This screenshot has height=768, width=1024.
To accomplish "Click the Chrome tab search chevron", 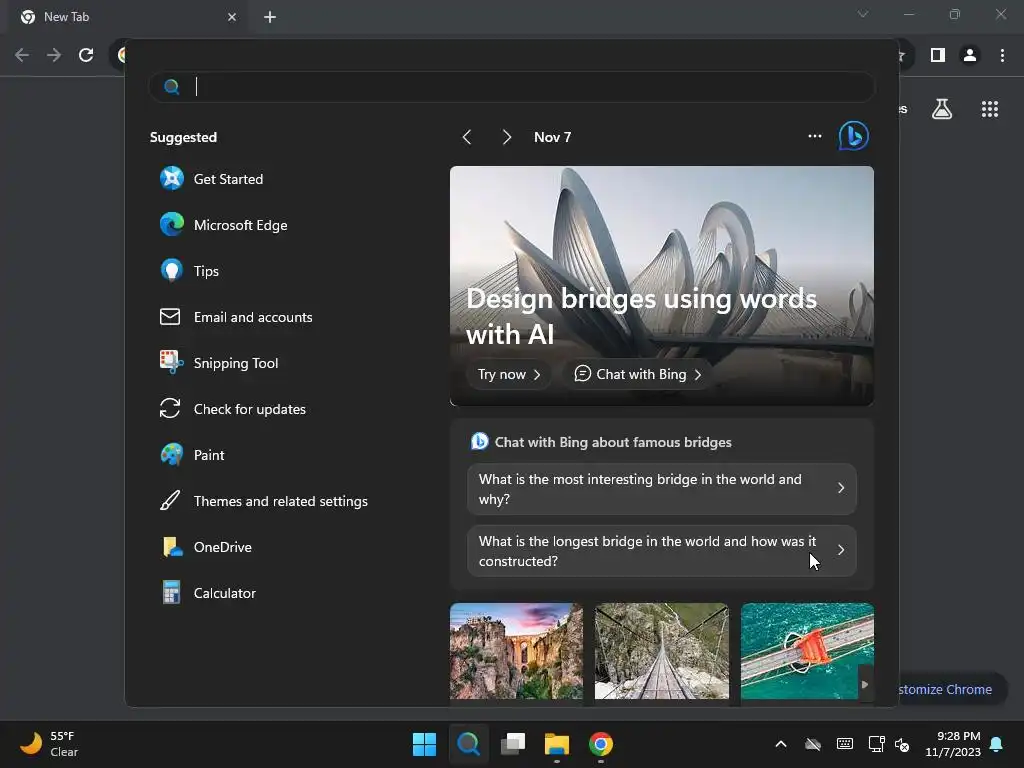I will pyautogui.click(x=863, y=14).
